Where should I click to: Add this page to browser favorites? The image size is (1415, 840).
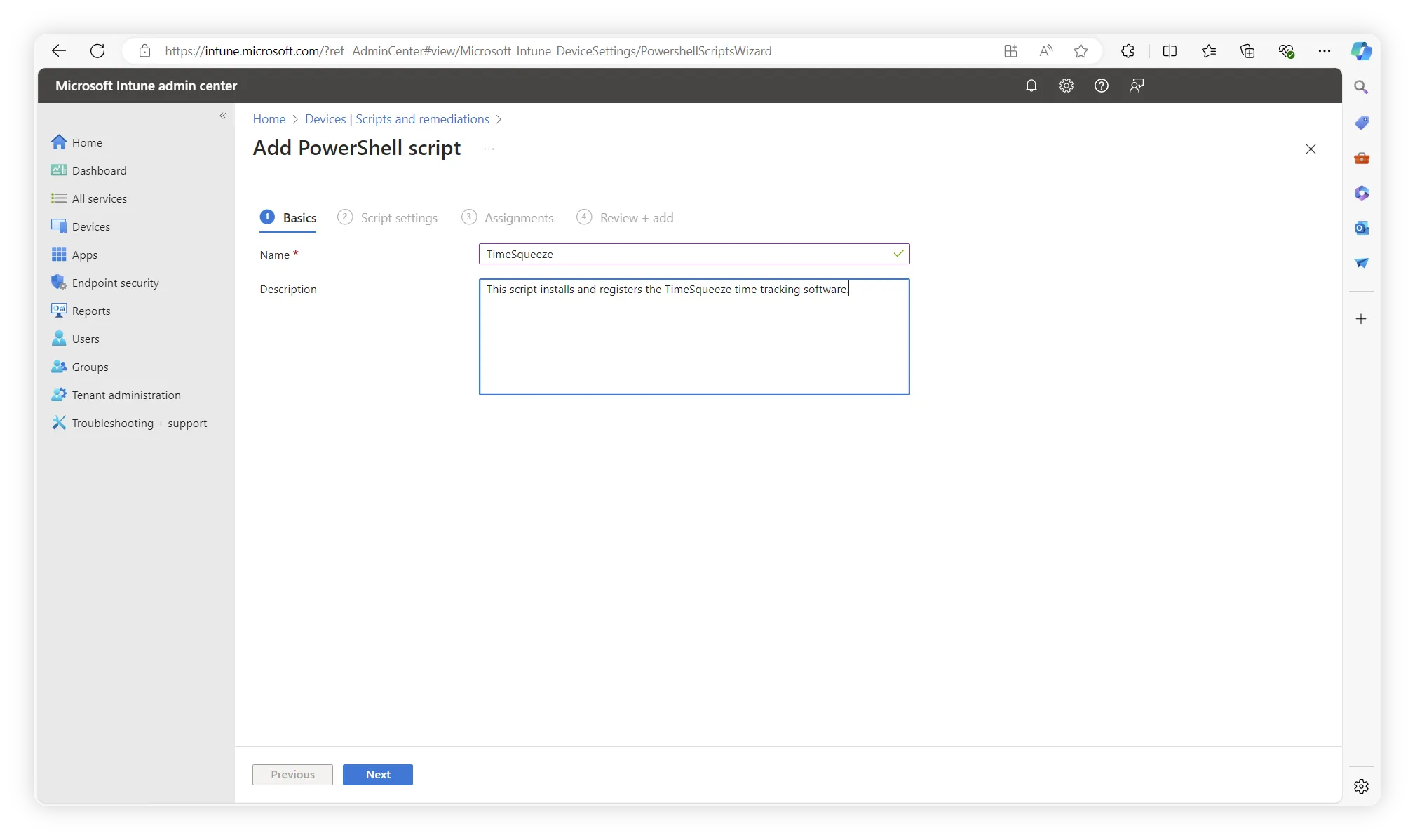point(1081,50)
